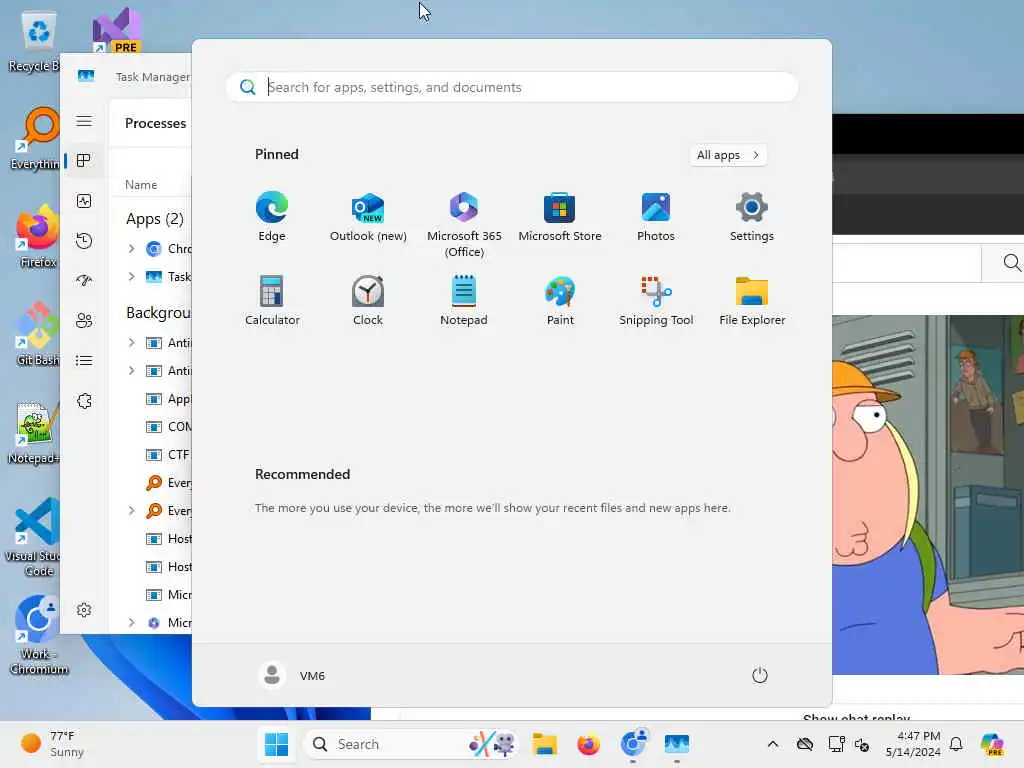The image size is (1024, 768).
Task: Open Edge from pinned apps
Action: point(272,217)
